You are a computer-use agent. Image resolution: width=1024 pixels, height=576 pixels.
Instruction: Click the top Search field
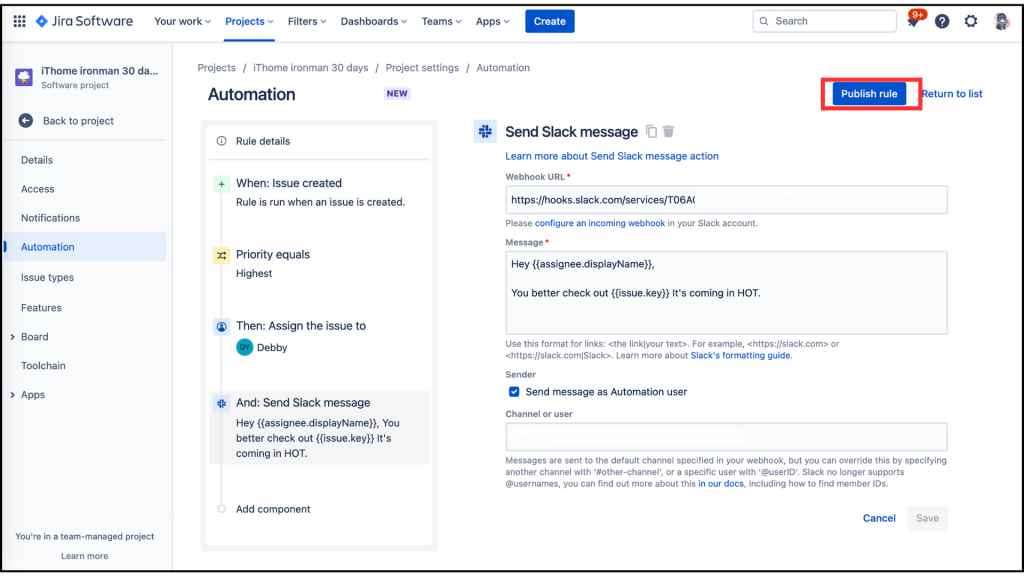click(824, 21)
